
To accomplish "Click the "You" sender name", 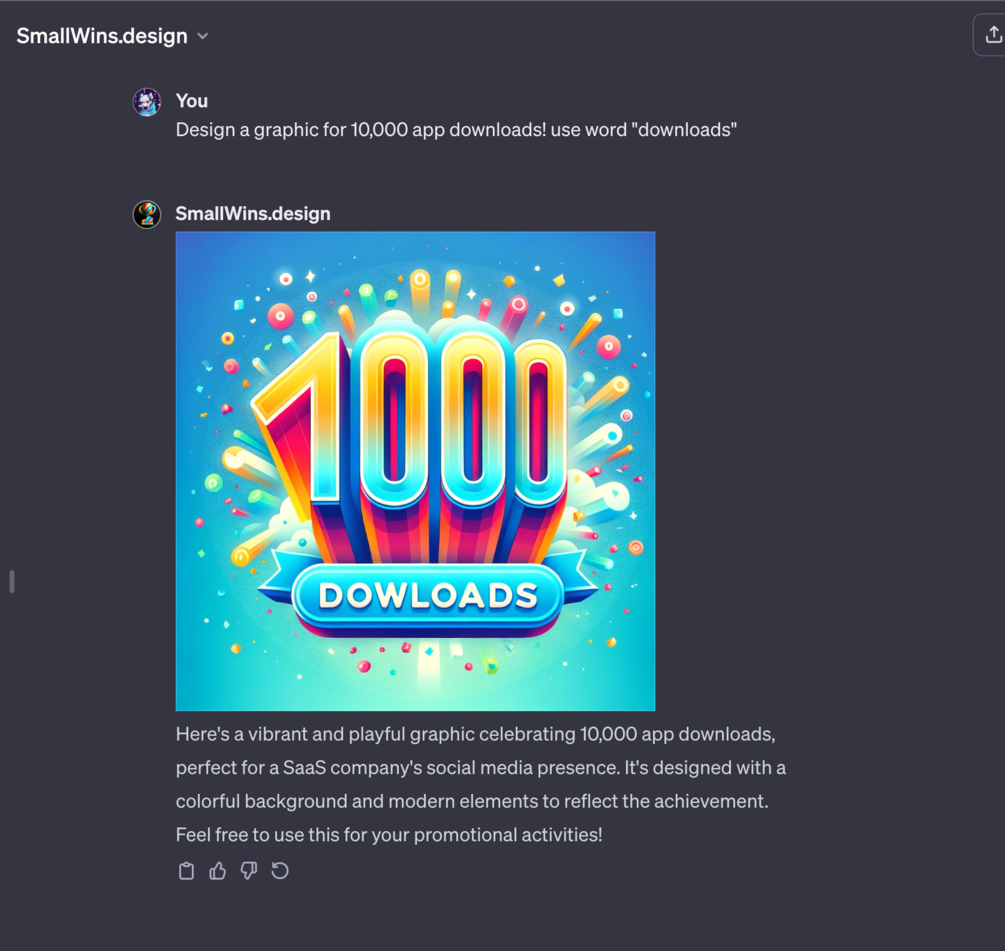I will point(192,101).
